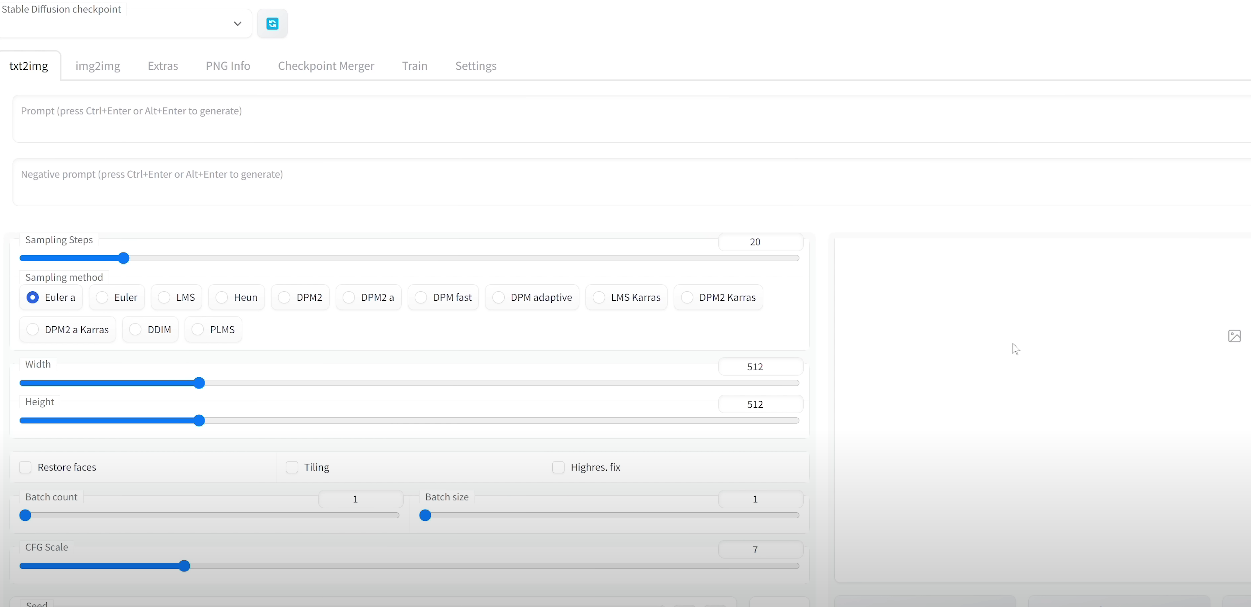Open the Settings tab

pos(476,66)
